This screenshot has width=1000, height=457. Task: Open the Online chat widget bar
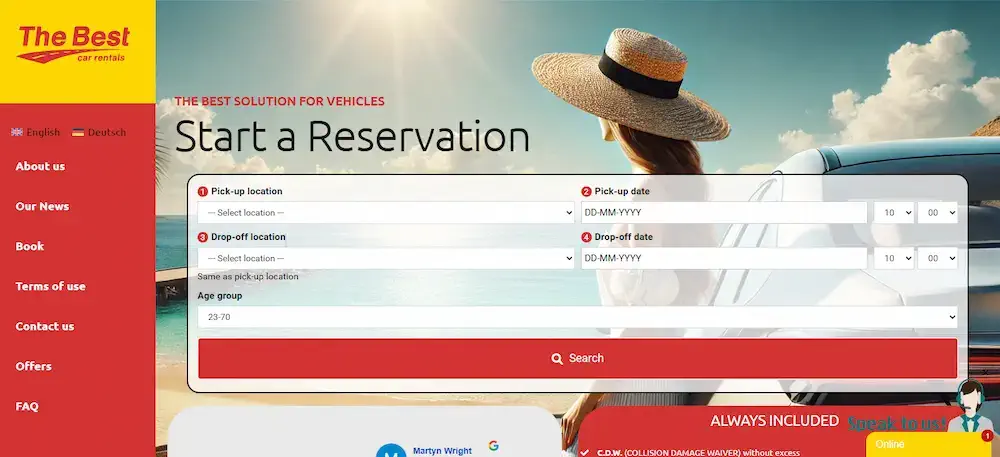tap(925, 444)
